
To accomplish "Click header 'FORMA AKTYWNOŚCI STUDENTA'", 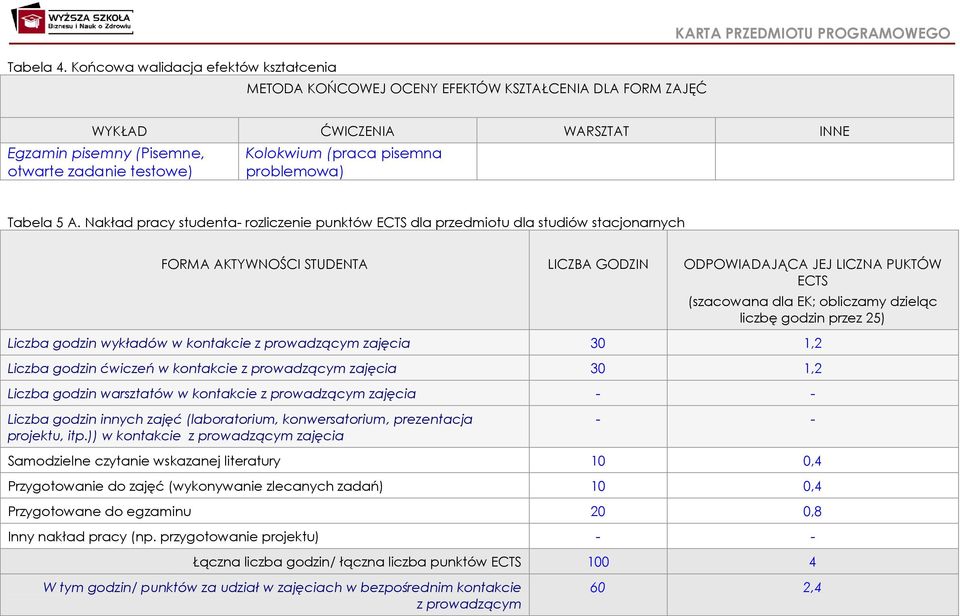I will tap(264, 264).
